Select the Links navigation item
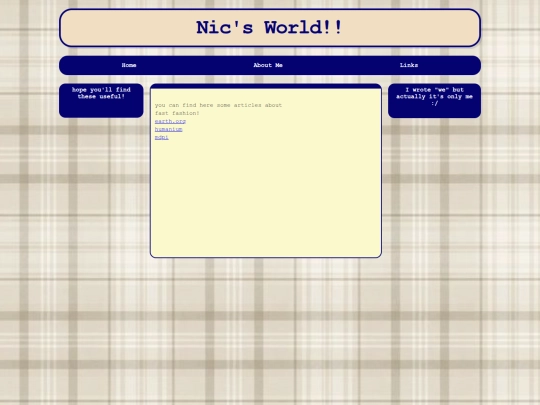This screenshot has height=405, width=540. tap(409, 65)
